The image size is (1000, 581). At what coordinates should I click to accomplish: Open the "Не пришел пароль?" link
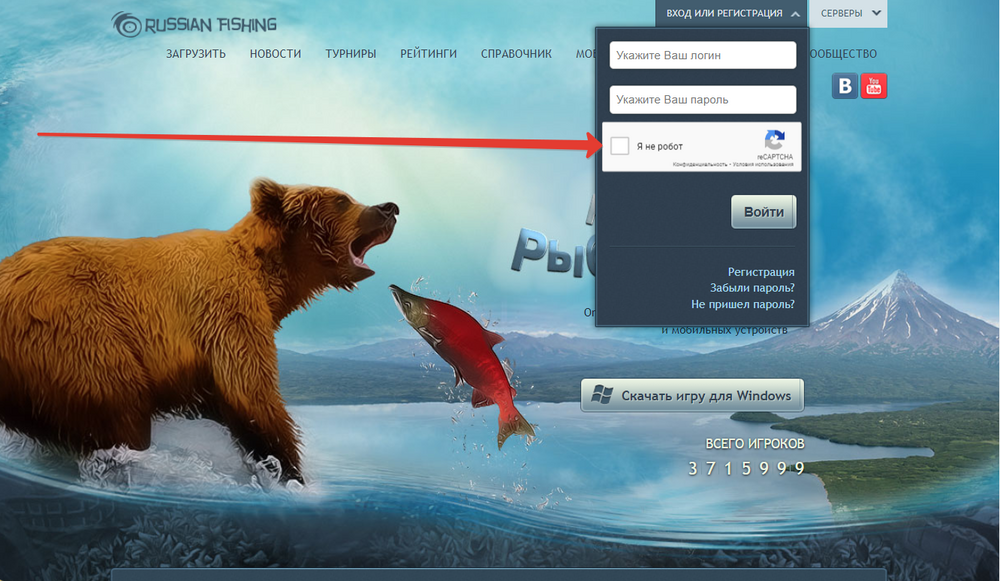[x=743, y=304]
